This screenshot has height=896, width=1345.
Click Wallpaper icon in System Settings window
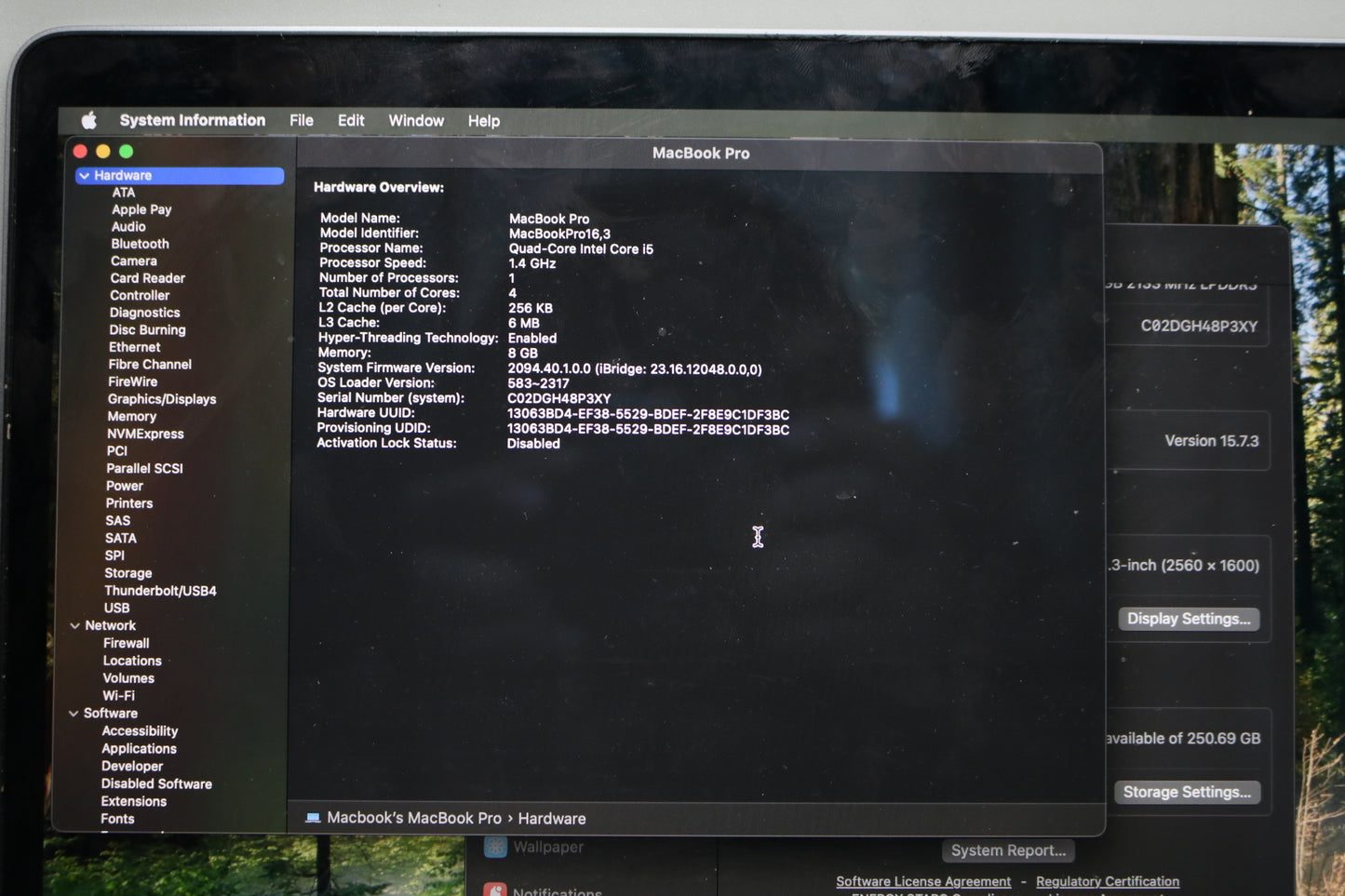coord(495,847)
